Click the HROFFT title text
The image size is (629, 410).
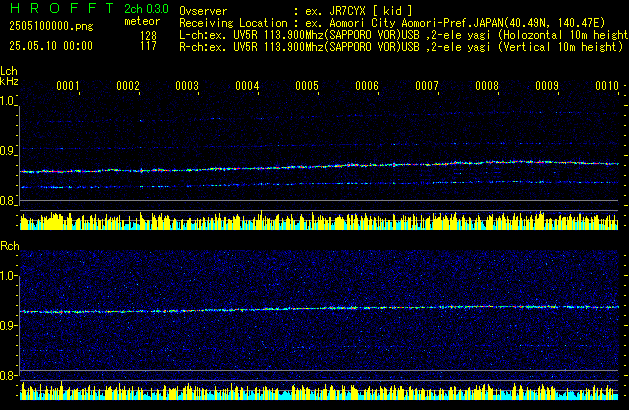pyautogui.click(x=62, y=8)
